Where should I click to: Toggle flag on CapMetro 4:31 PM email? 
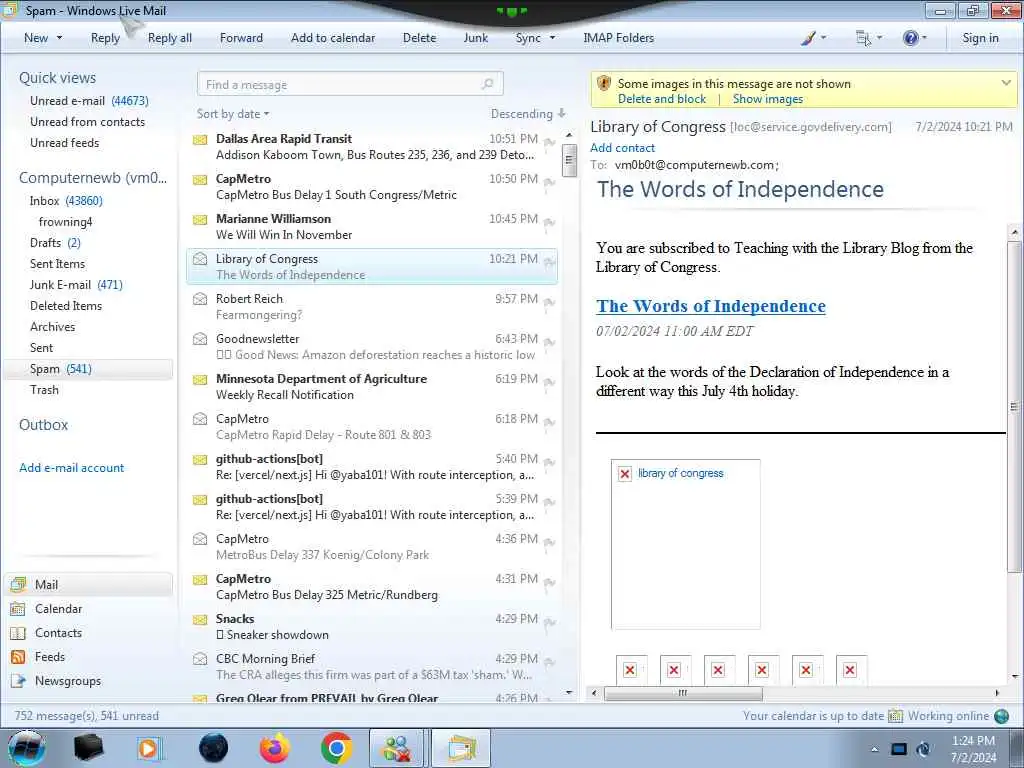coord(549,582)
